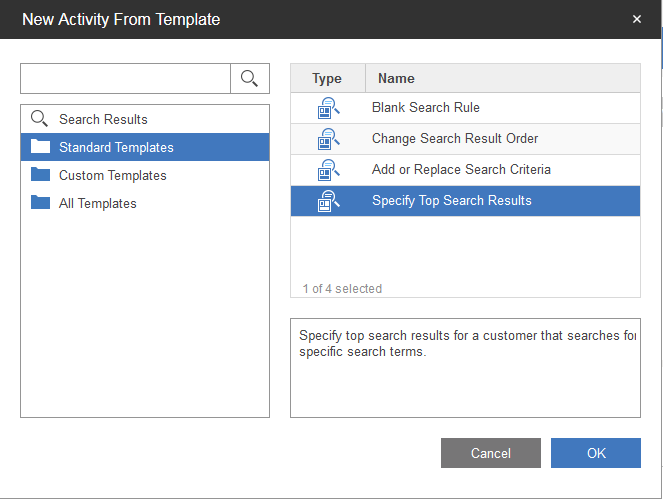The height and width of the screenshot is (499, 663).
Task: Choose the Change Search Result Order template
Action: tap(454, 139)
